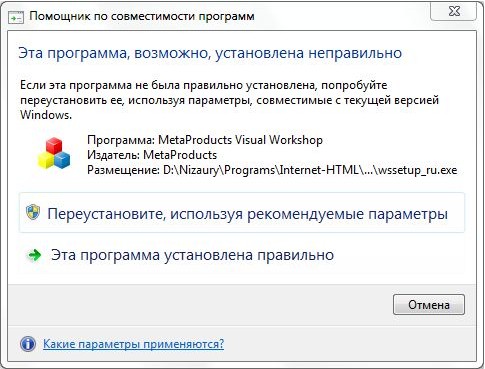The width and height of the screenshot is (485, 369).
Task: Click the description paragraph starting with Если
Action: (229, 100)
